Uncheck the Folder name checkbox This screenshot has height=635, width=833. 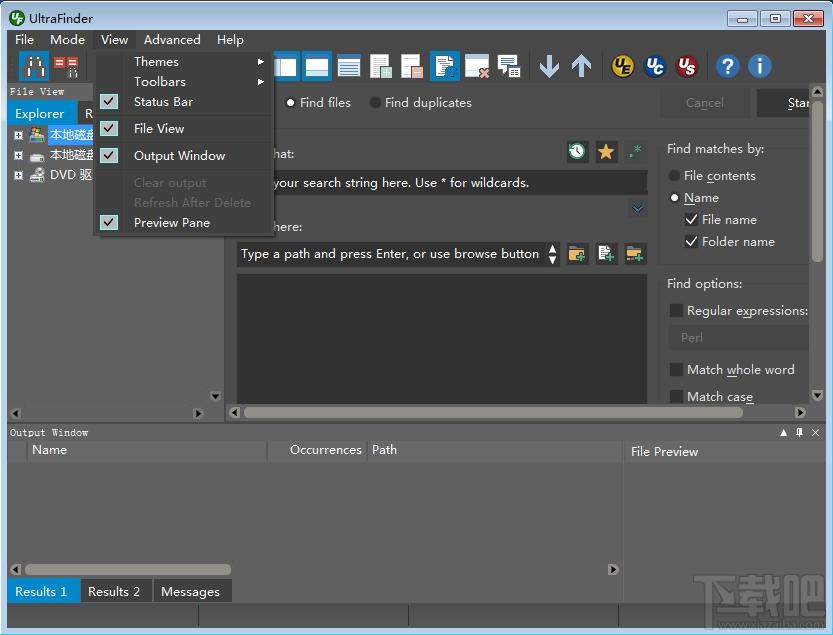[x=691, y=241]
